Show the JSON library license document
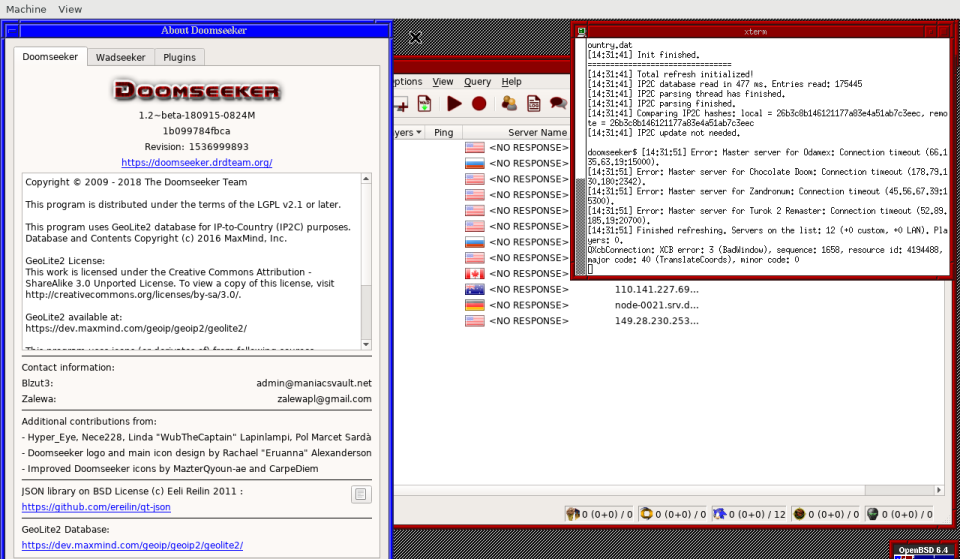The width and height of the screenshot is (960, 559). point(361,494)
